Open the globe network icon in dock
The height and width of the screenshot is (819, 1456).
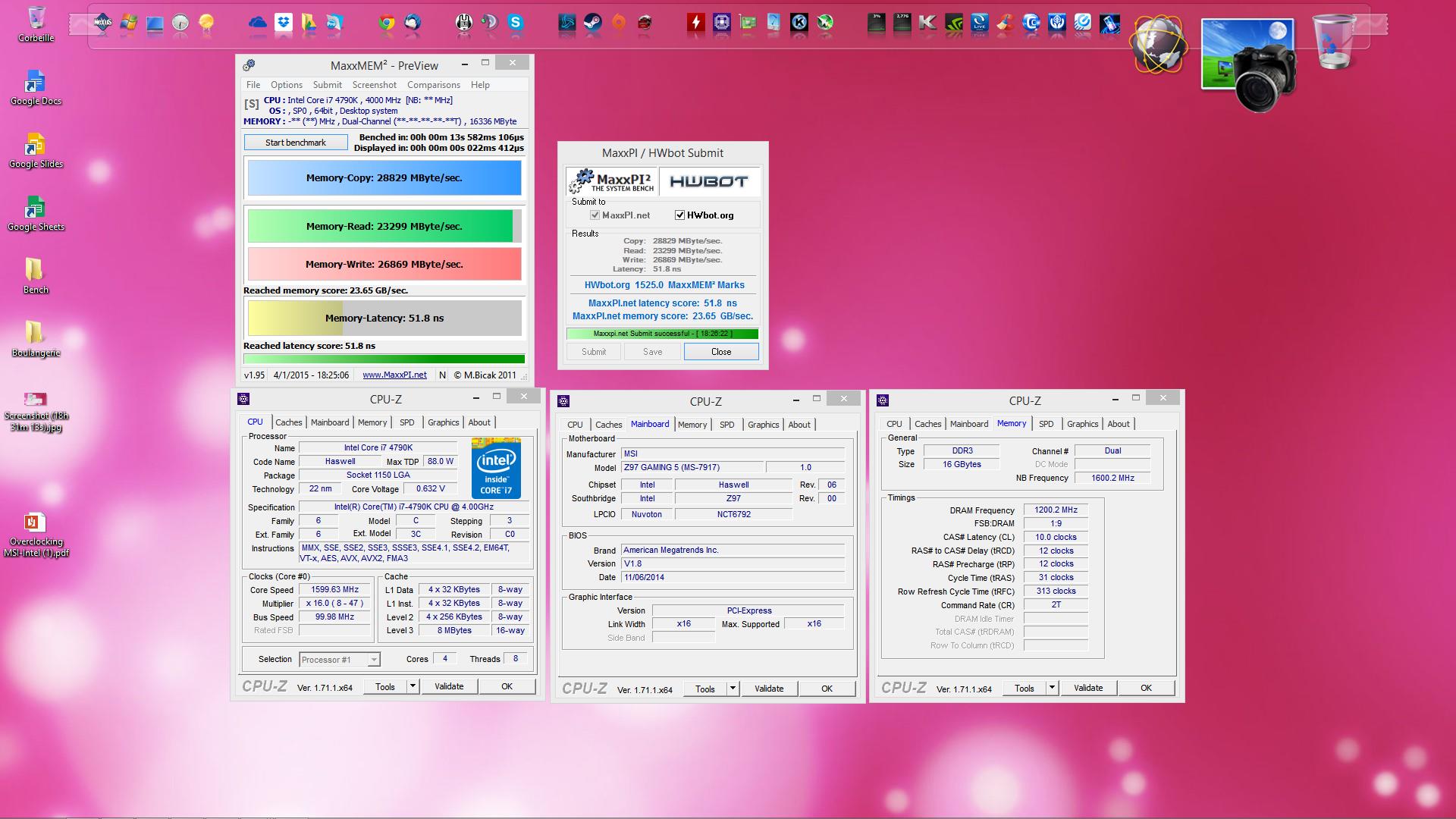tap(1158, 45)
